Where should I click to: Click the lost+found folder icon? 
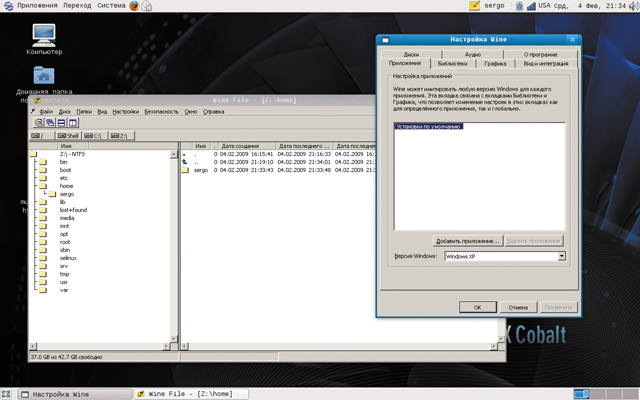point(43,210)
